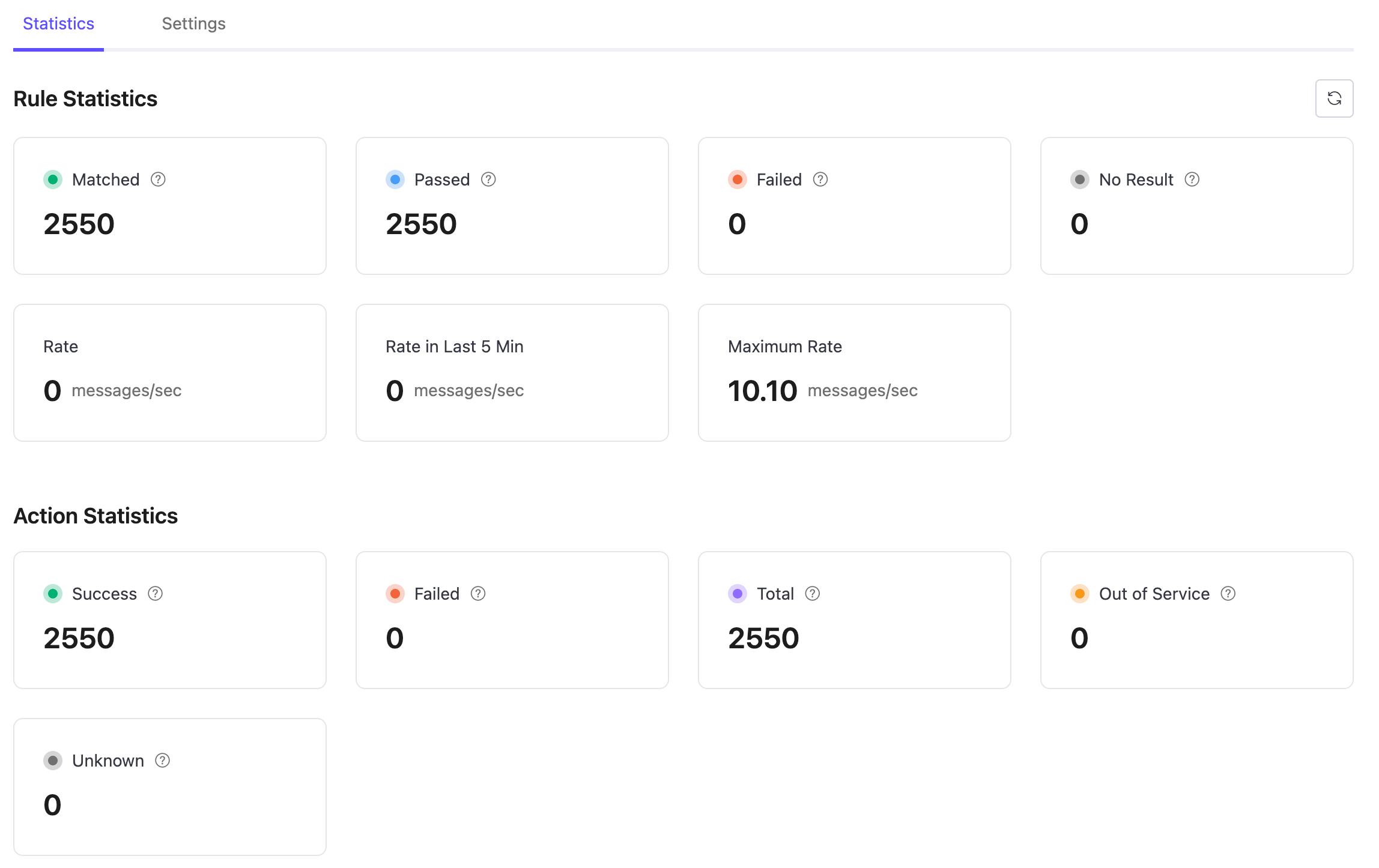Click the Matched count 2550
Image resolution: width=1379 pixels, height=868 pixels.
point(78,223)
